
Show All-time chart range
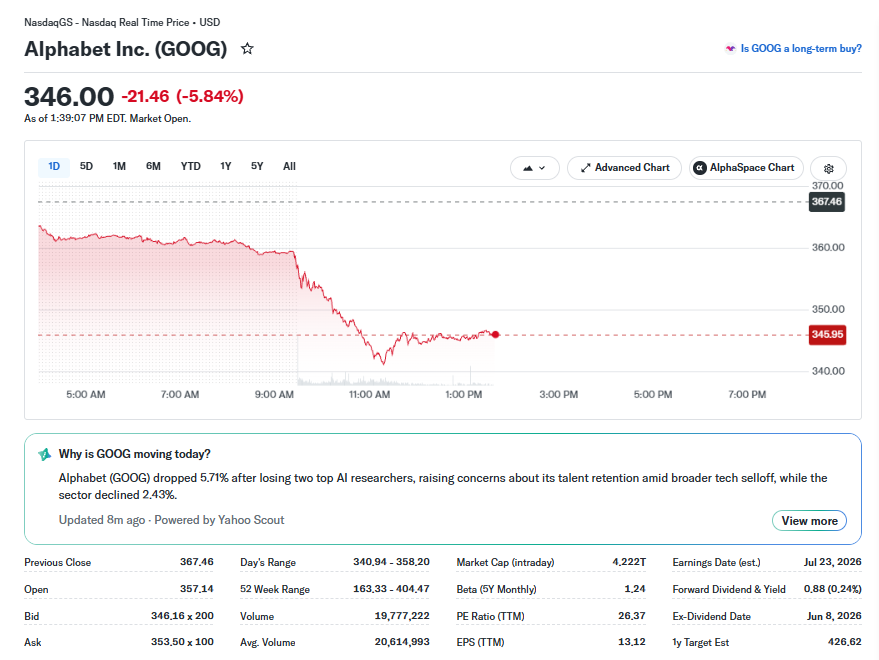(x=289, y=167)
